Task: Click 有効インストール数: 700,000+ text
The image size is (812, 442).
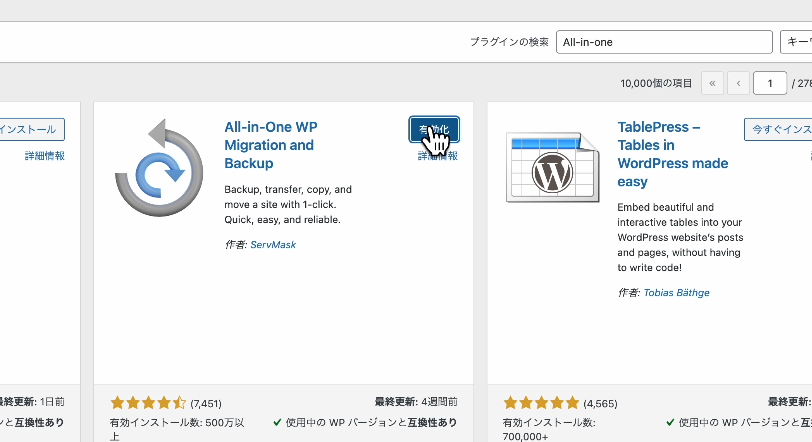Action: tap(549, 430)
